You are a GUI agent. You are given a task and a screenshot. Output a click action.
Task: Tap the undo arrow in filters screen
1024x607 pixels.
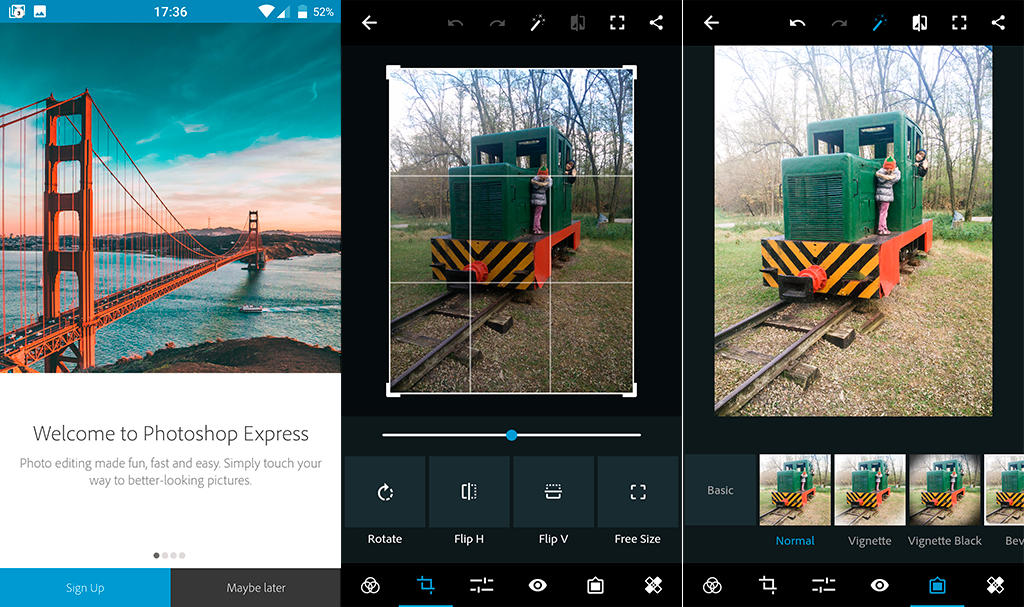797,23
